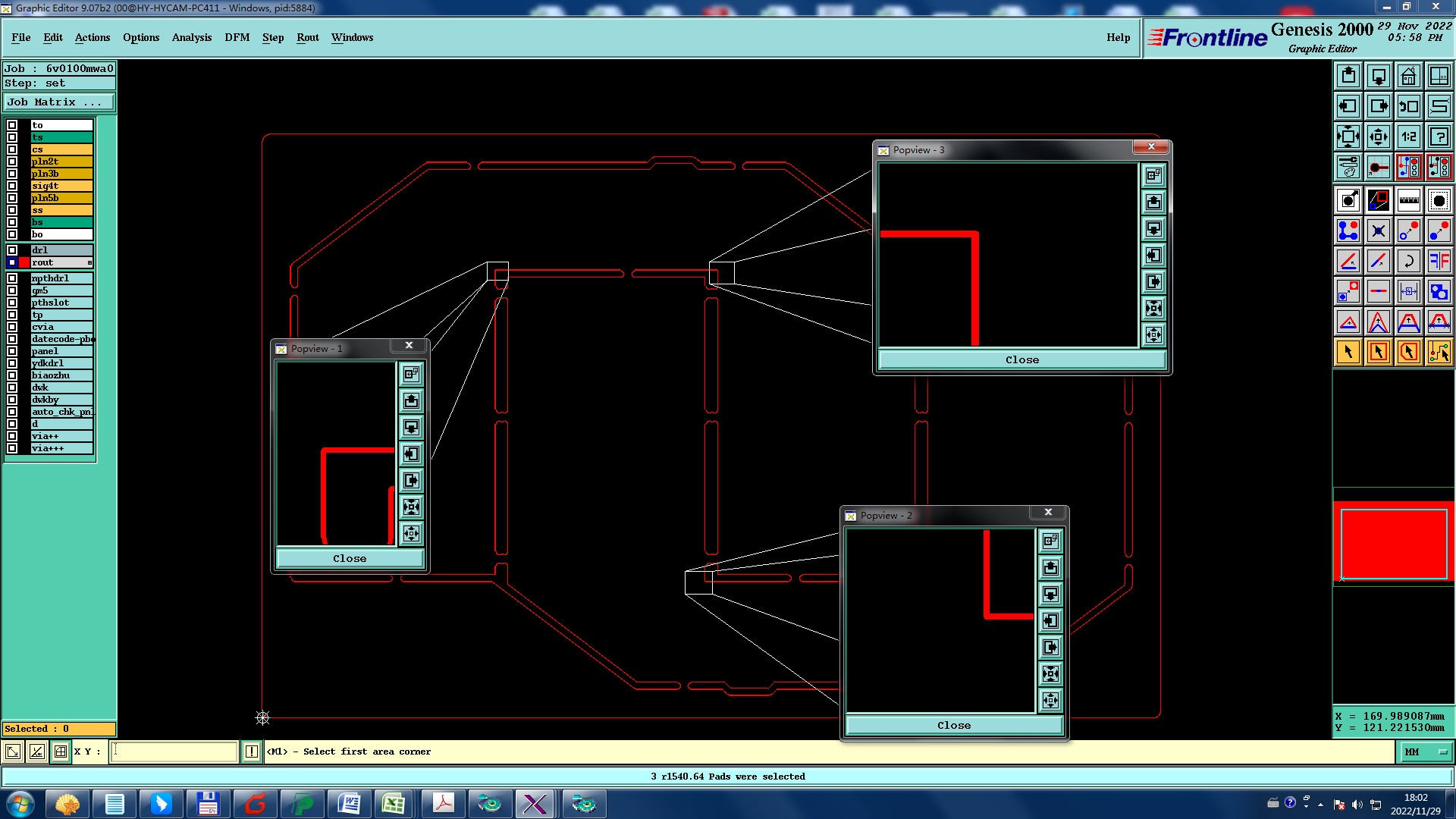Toggle the checkbox for layer 'npthdrl'
Screen dimensions: 1456x819
point(12,278)
